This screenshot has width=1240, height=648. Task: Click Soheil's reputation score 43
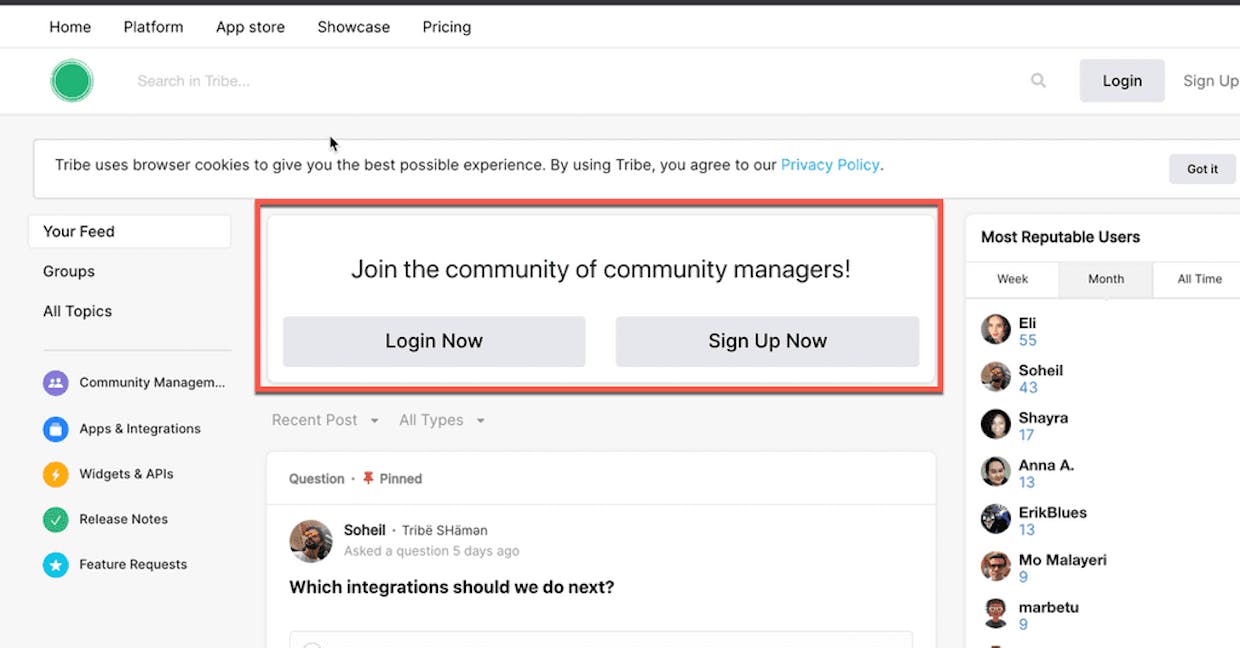[1028, 387]
